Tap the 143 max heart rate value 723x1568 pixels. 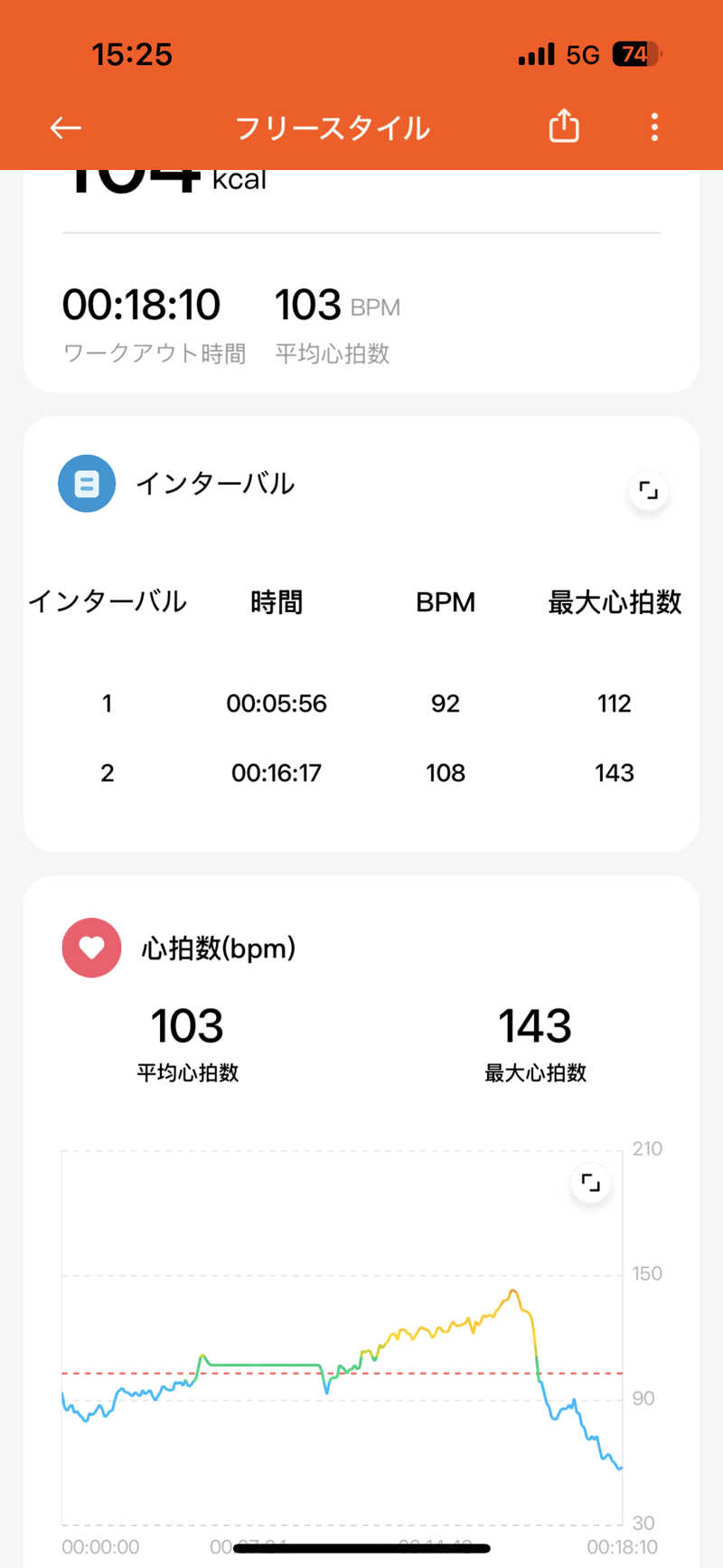click(535, 1026)
